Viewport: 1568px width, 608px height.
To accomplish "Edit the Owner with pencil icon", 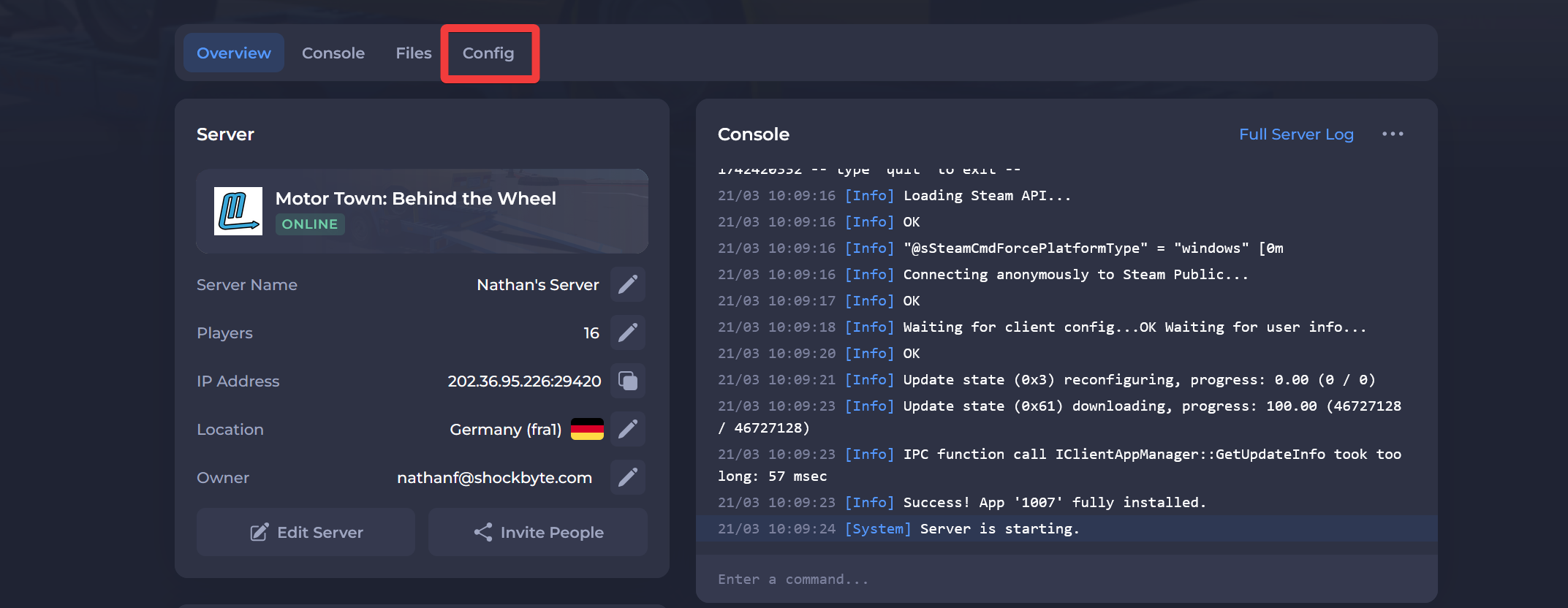I will [628, 477].
